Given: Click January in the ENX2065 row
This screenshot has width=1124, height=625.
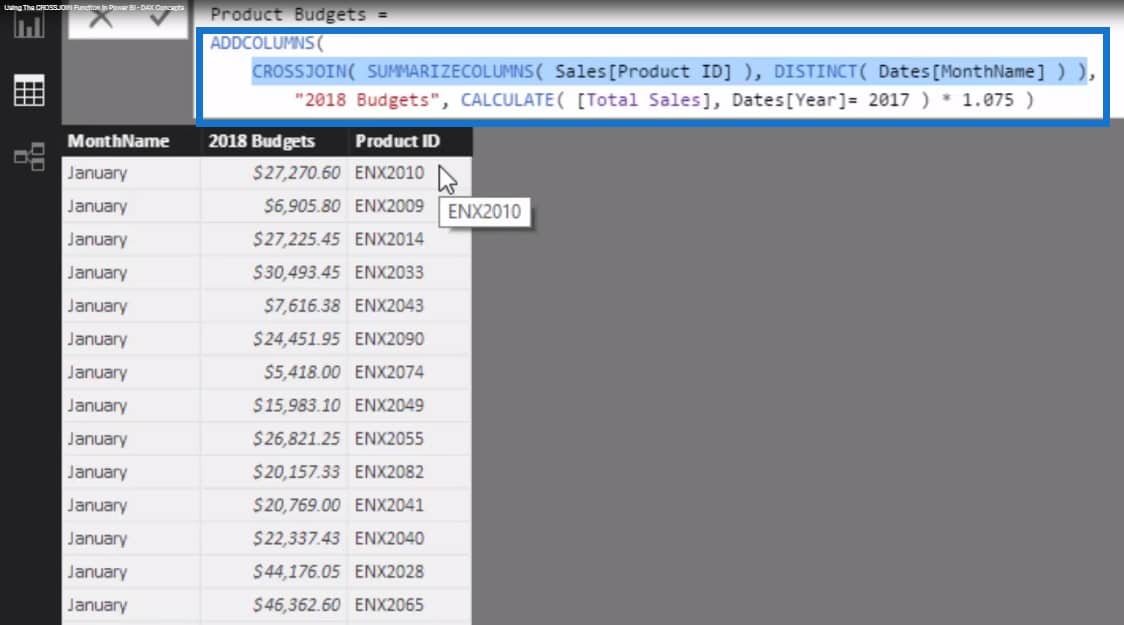Looking at the screenshot, I should pos(97,606).
